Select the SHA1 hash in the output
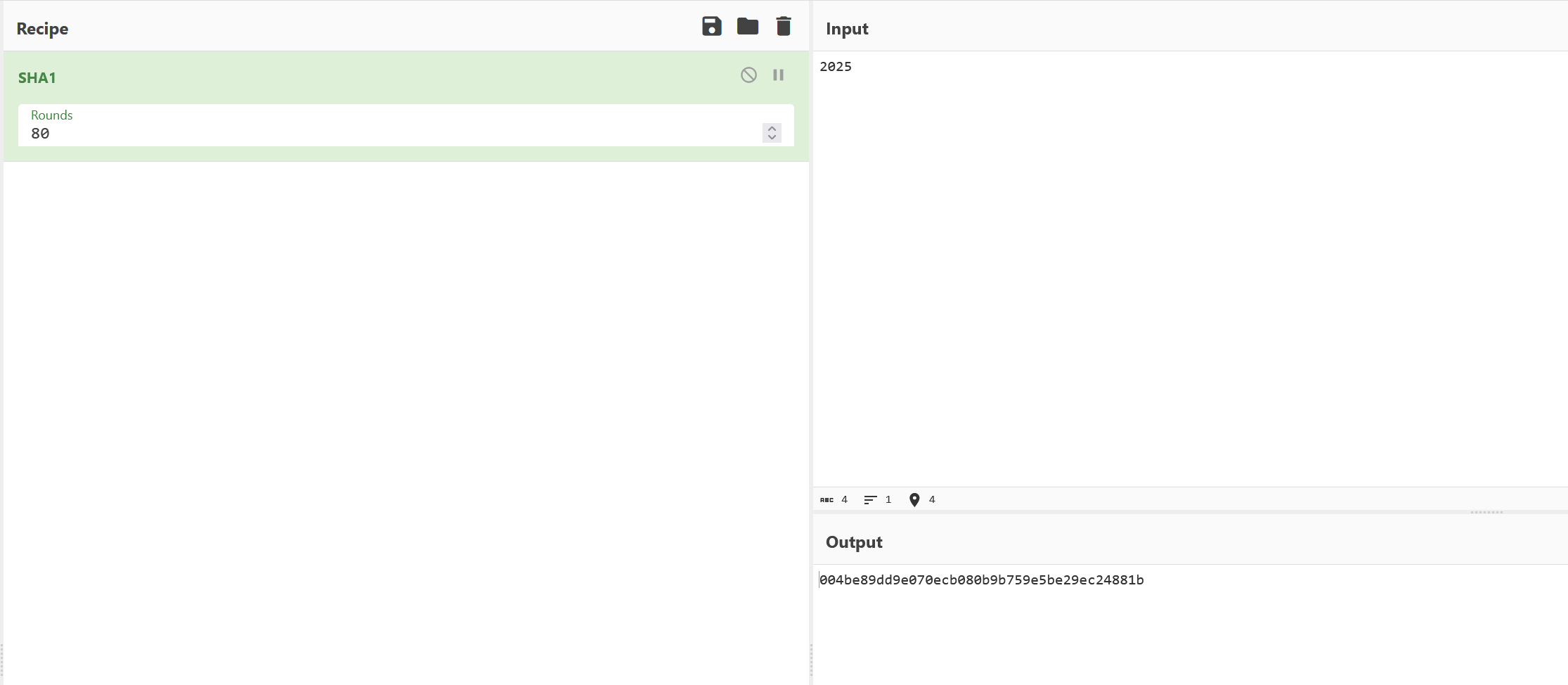This screenshot has height=685, width=1568. tap(982, 580)
